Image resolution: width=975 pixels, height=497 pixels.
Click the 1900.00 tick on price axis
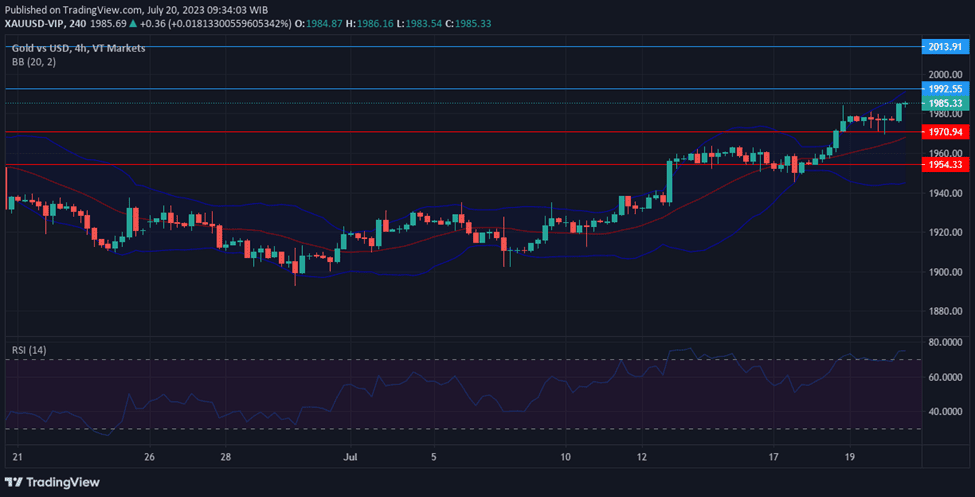944,272
